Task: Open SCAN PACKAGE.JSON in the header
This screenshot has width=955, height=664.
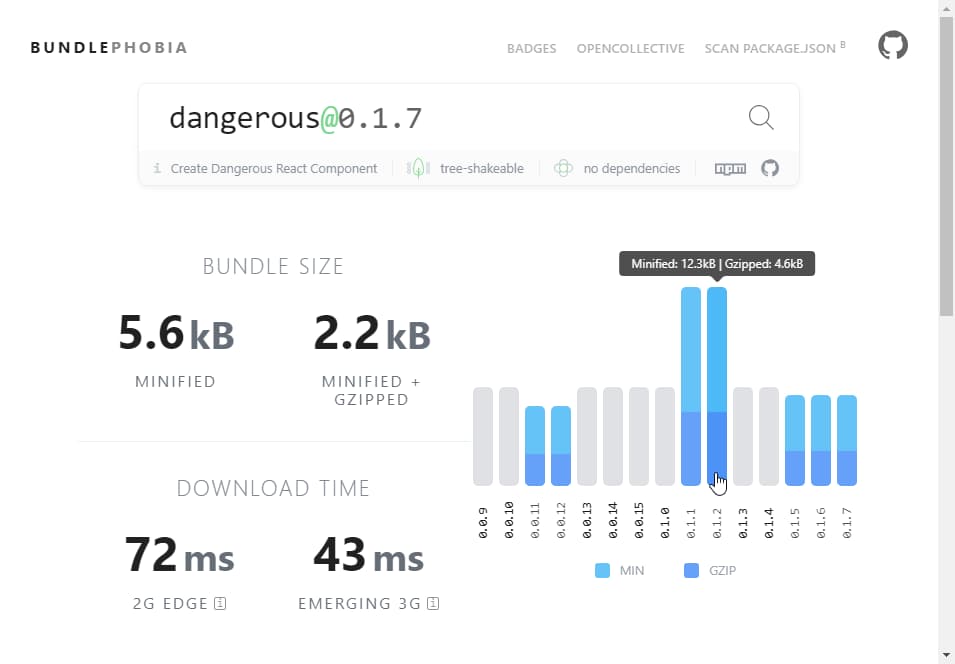Action: click(770, 48)
